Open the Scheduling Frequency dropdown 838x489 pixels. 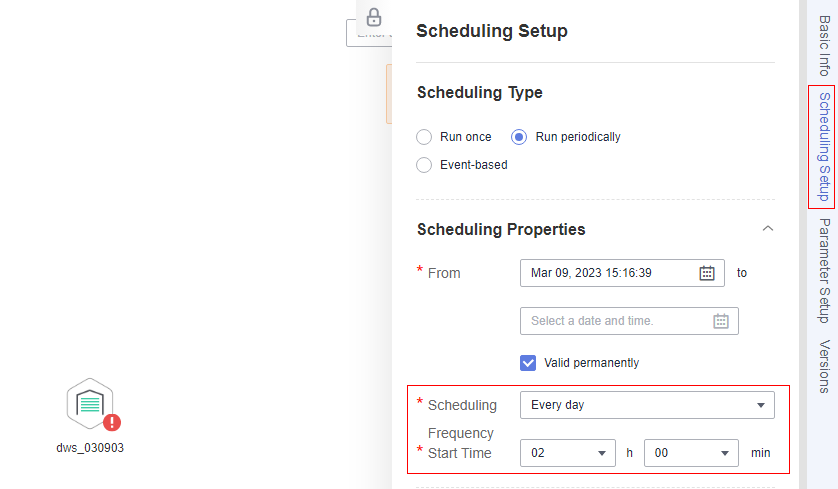[x=647, y=405]
